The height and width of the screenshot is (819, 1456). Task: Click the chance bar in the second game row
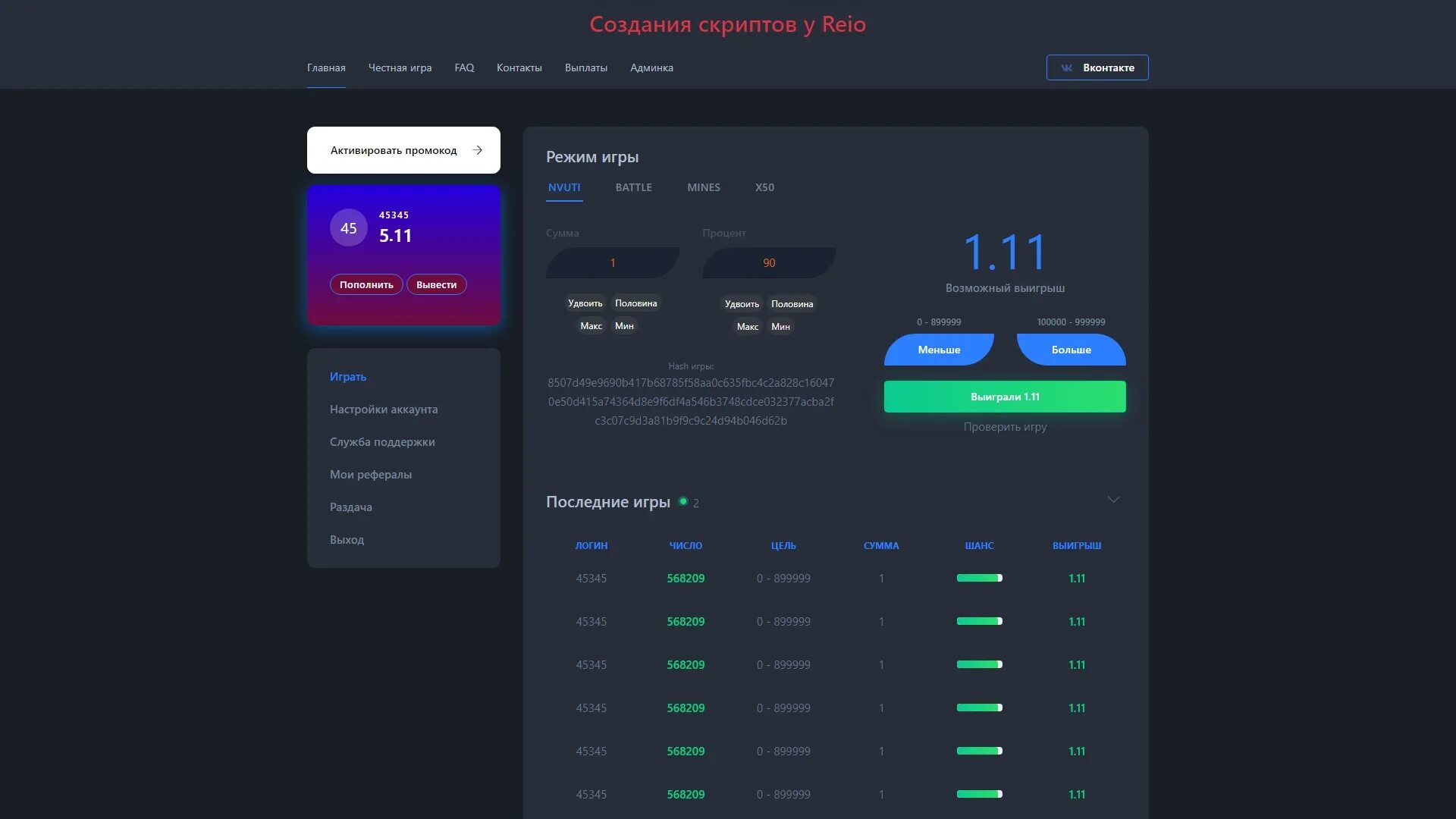point(979,621)
